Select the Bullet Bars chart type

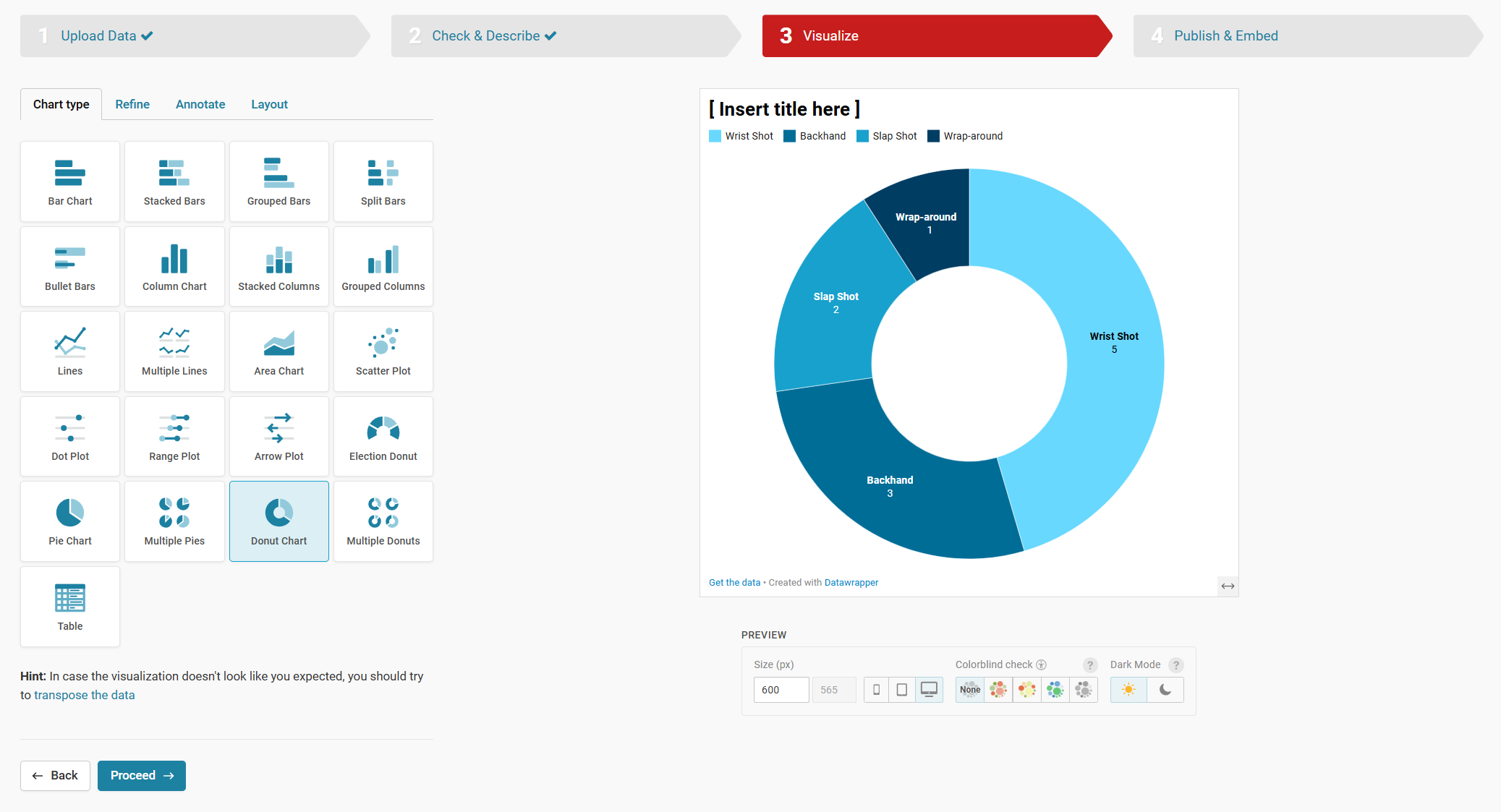coord(70,267)
